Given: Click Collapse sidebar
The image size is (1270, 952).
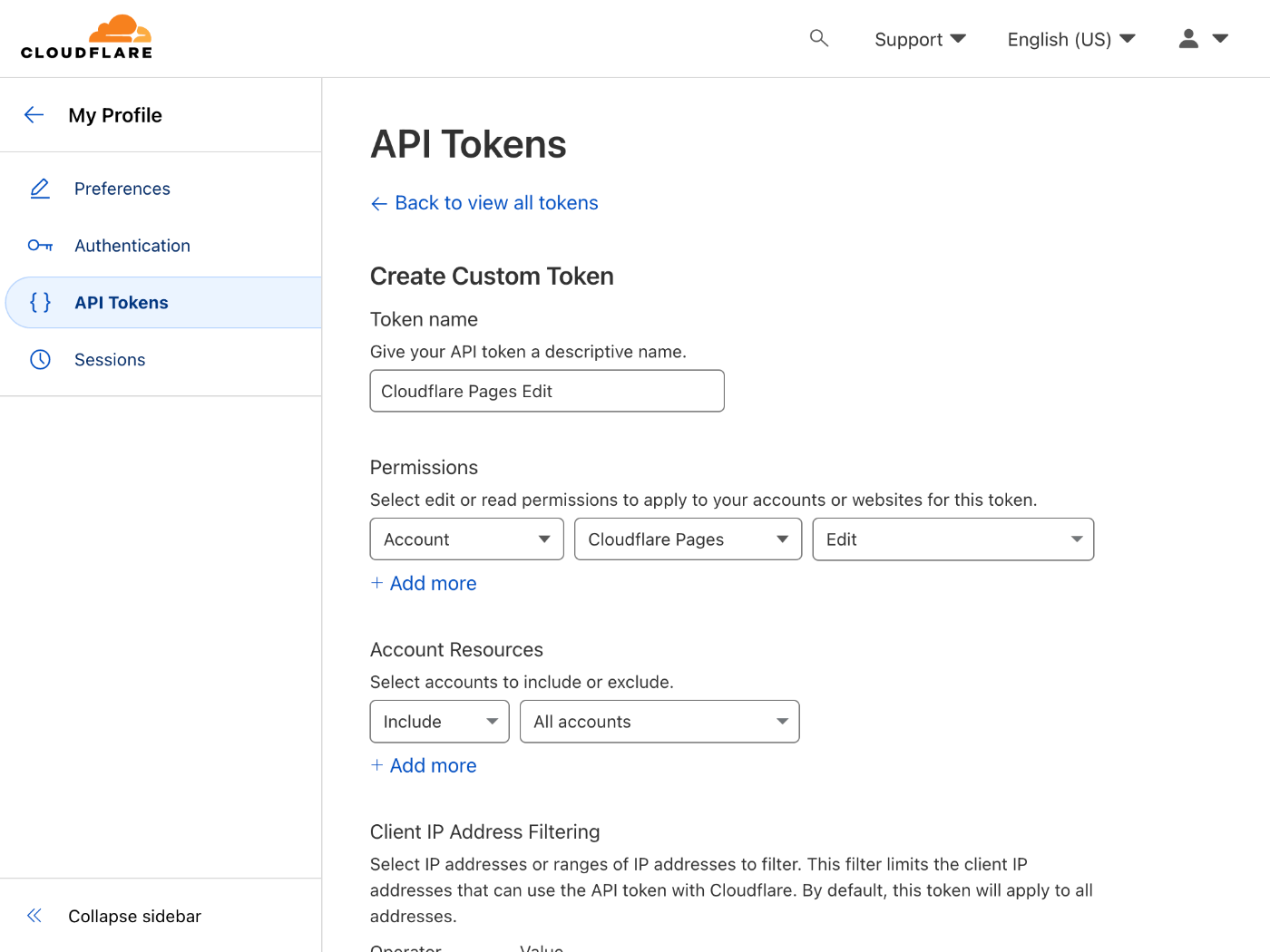Looking at the screenshot, I should pos(134,916).
